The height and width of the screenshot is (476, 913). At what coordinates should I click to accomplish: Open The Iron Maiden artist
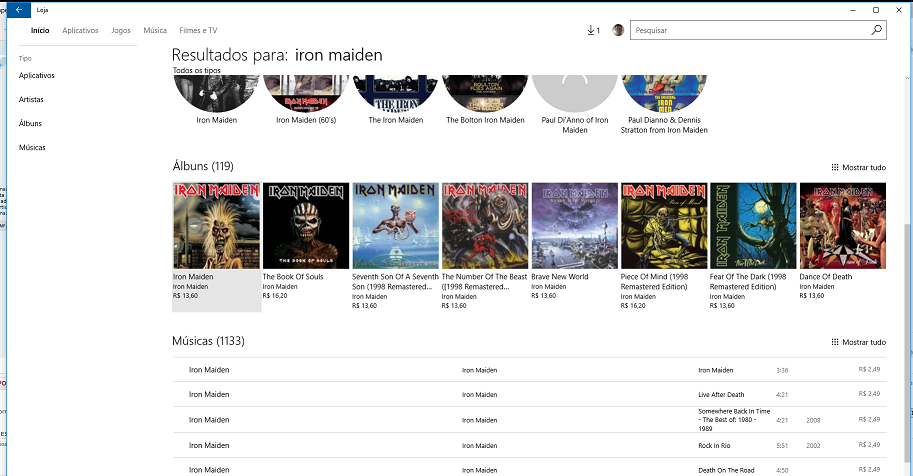click(396, 93)
